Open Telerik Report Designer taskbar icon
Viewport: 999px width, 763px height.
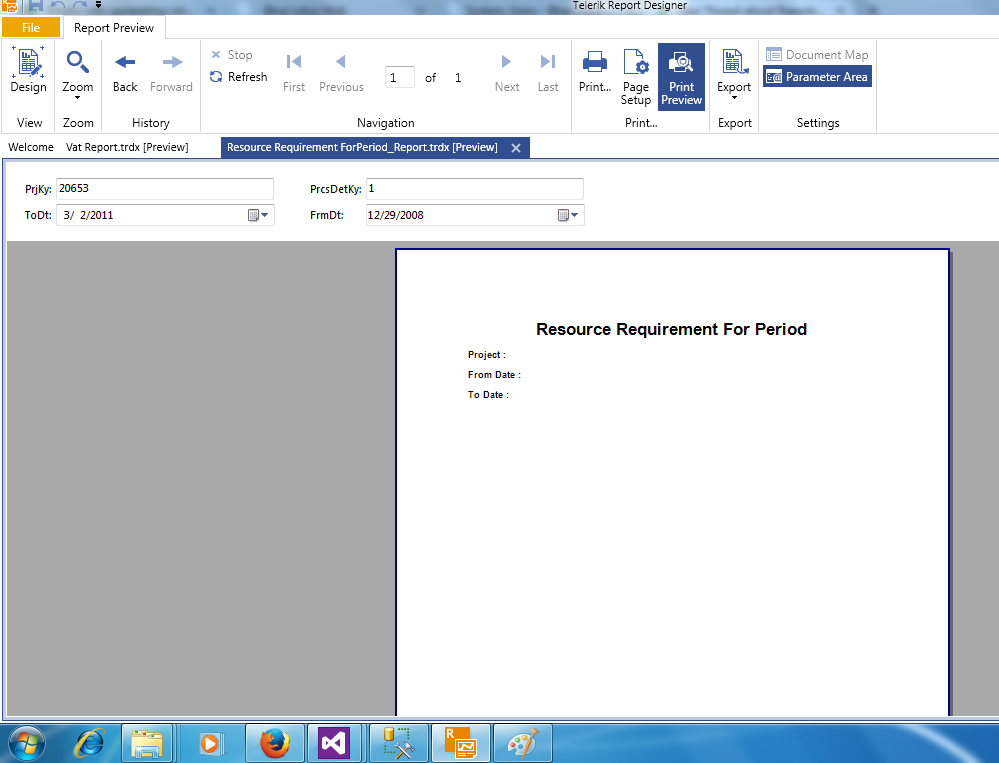[x=461, y=743]
